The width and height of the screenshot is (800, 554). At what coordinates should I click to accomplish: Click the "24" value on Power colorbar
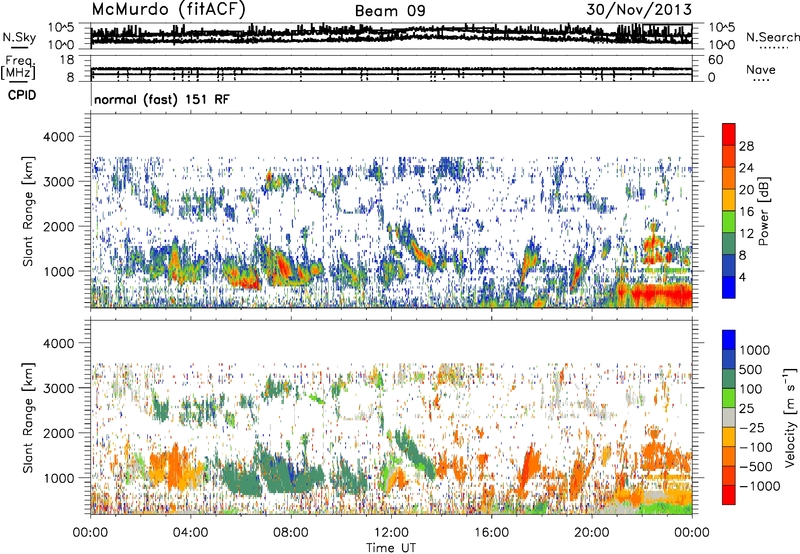746,168
